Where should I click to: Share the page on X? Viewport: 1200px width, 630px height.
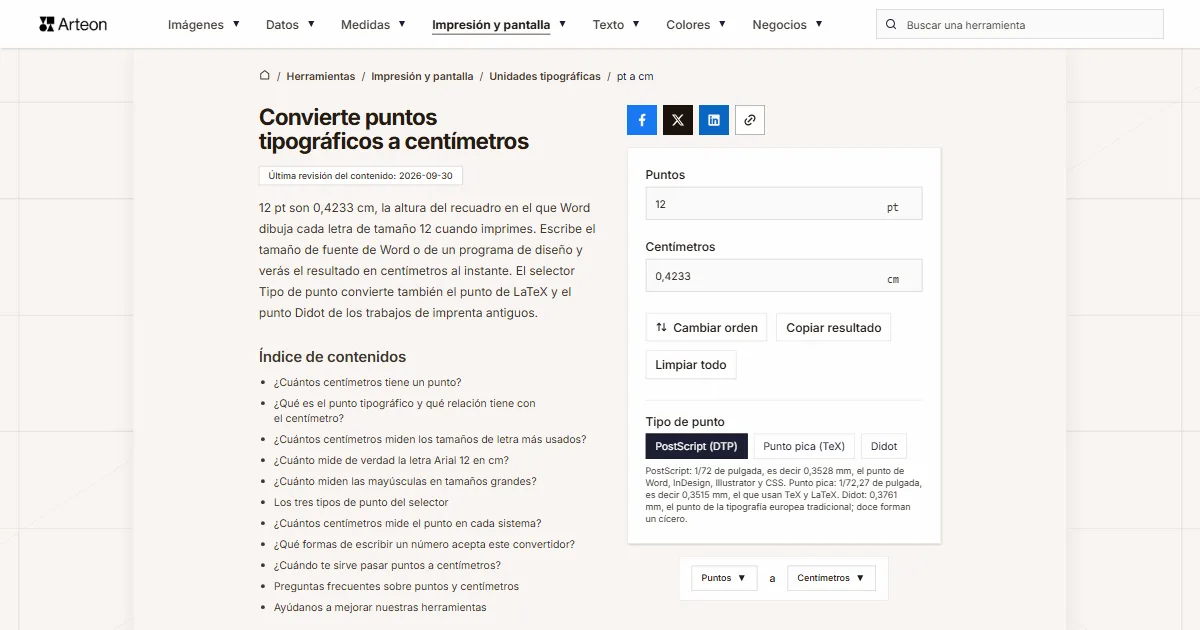pyautogui.click(x=678, y=120)
